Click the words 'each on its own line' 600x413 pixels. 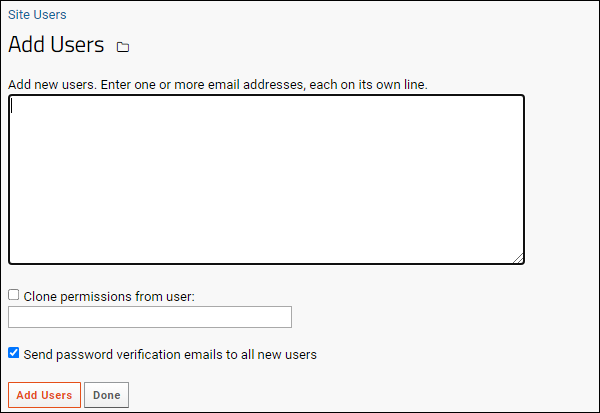(368, 85)
